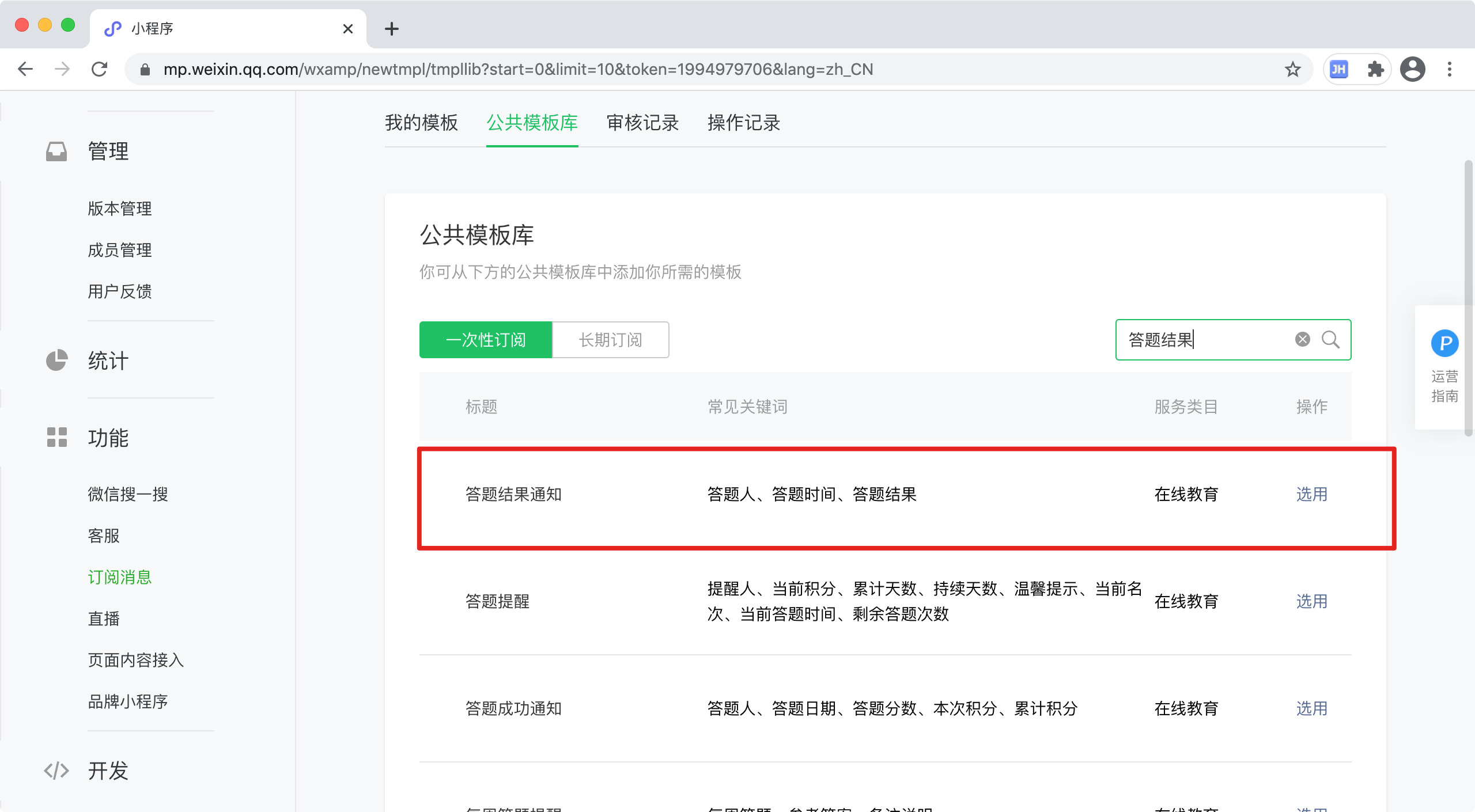Bookmark this page with star icon

(1292, 70)
